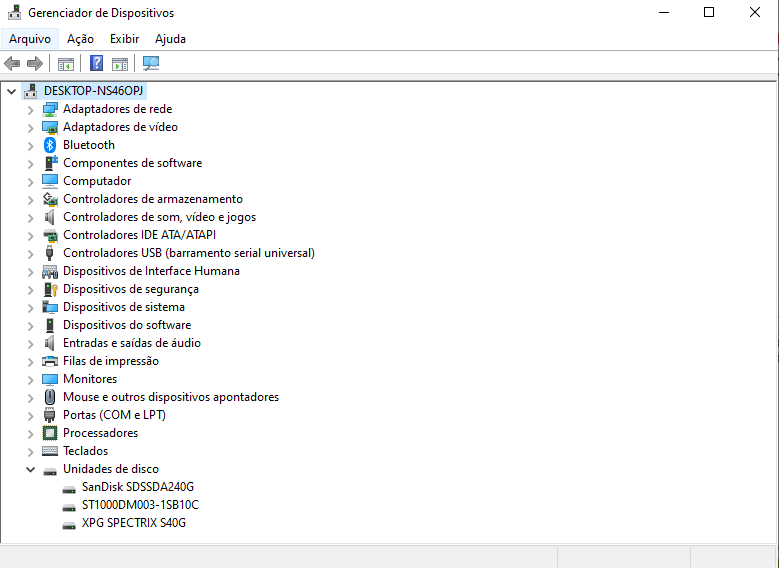Click the Forward arrow toolbar icon
779x568 pixels.
(x=35, y=63)
